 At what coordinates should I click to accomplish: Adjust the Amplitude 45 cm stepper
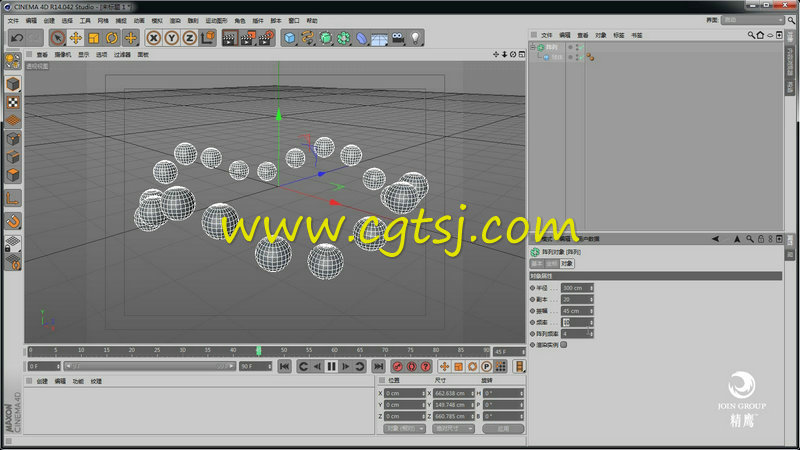(591, 311)
